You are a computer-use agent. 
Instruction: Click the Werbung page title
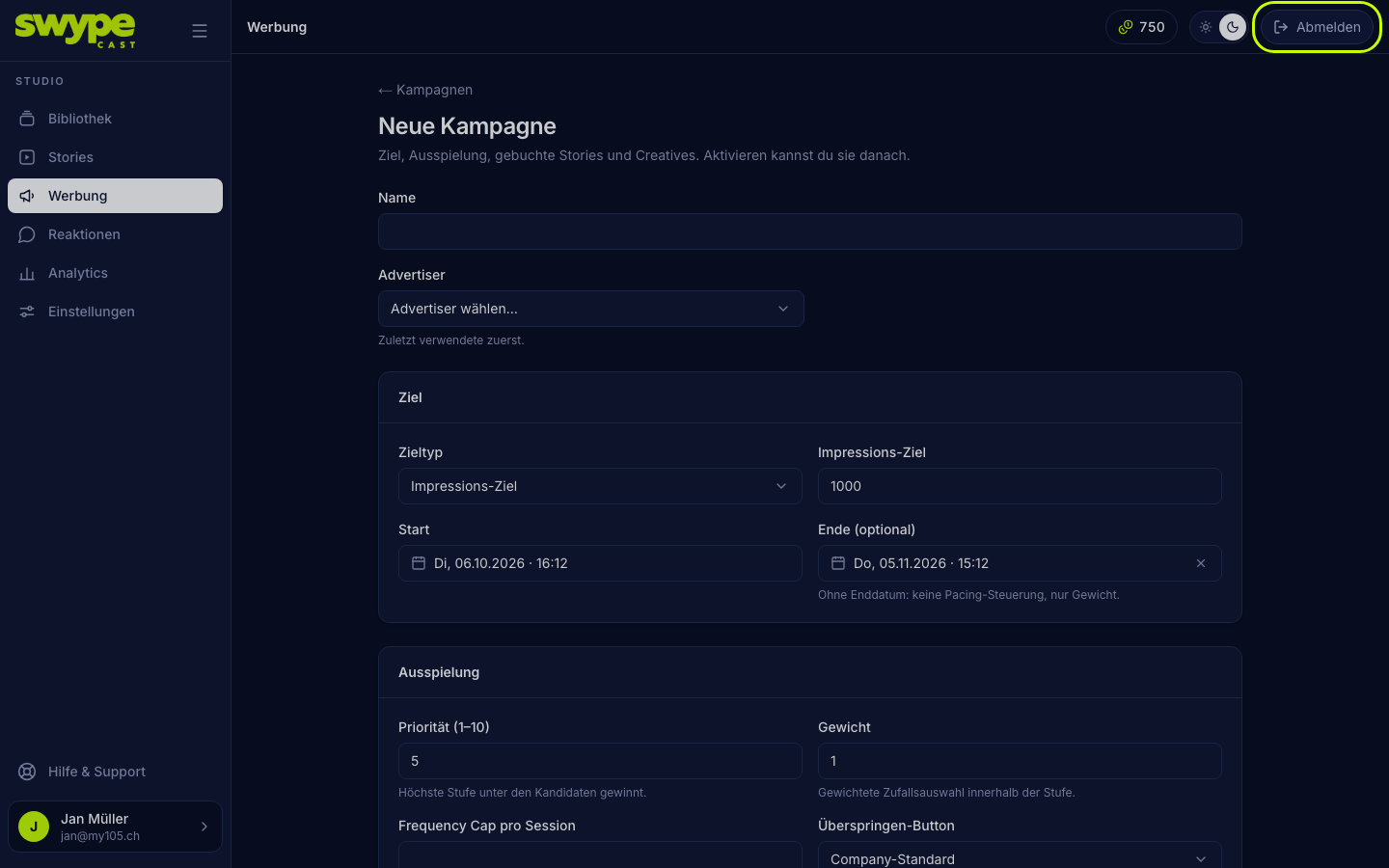[277, 27]
